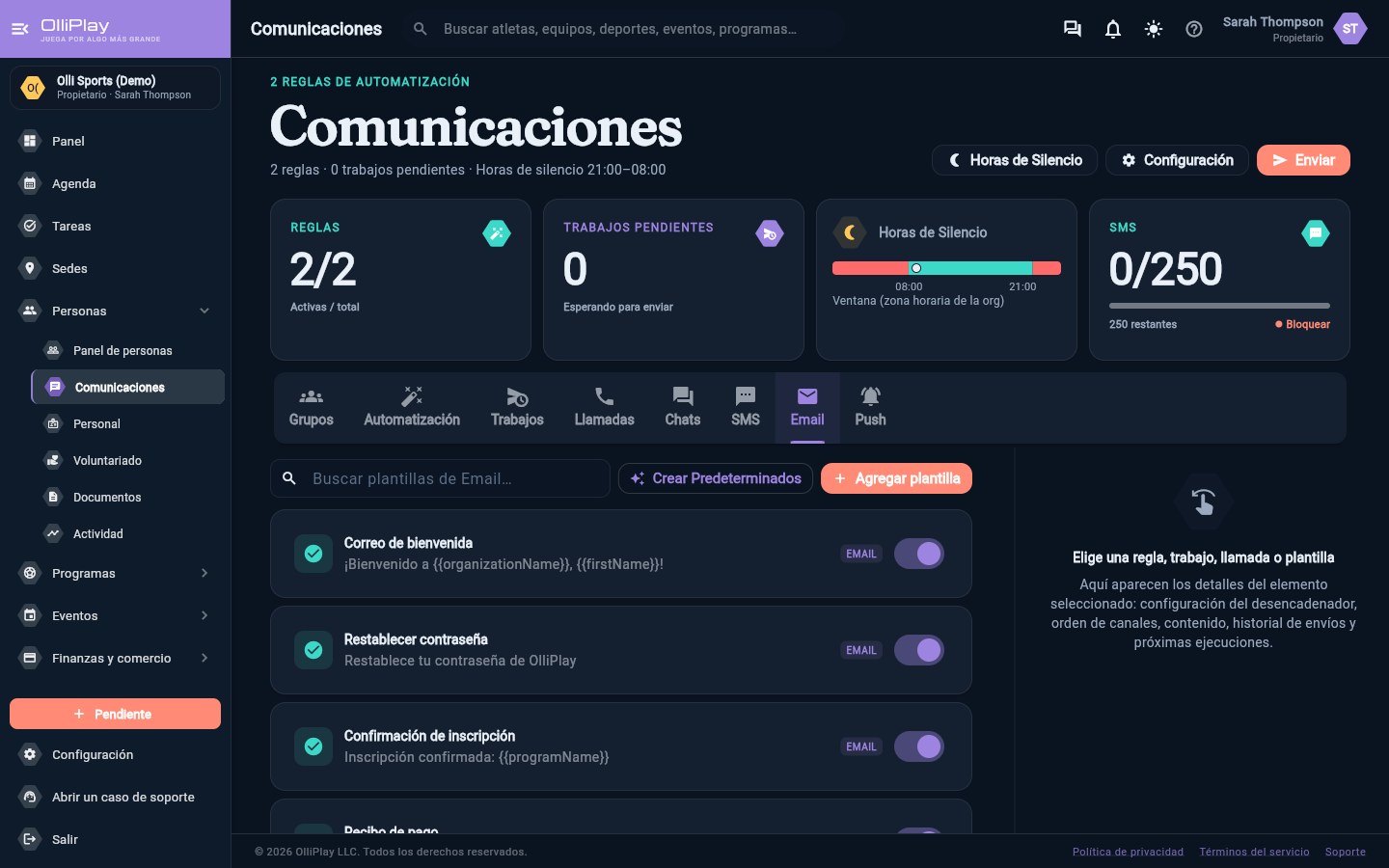This screenshot has width=1389, height=868.
Task: Expand the Programas sidebar section
Action: tap(204, 573)
